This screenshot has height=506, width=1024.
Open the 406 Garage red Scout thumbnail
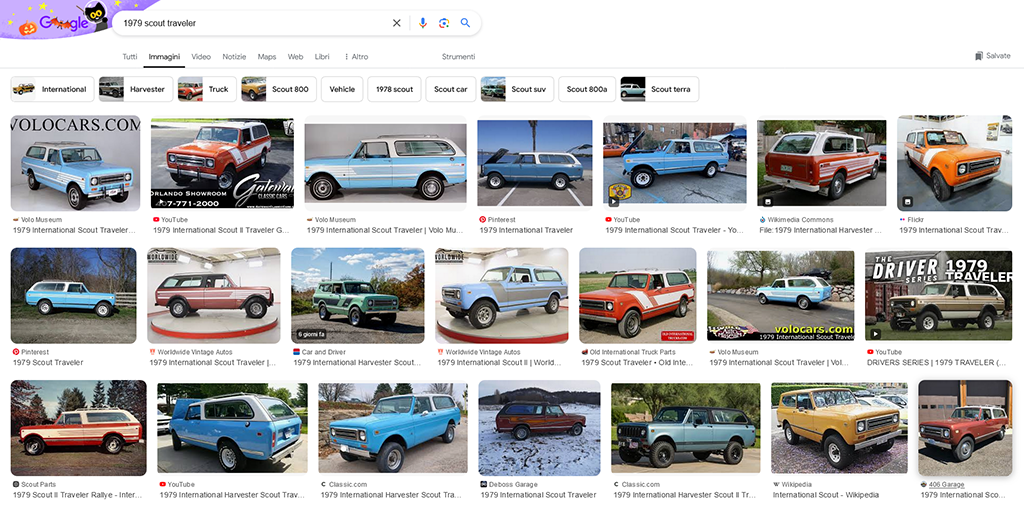click(x=965, y=428)
